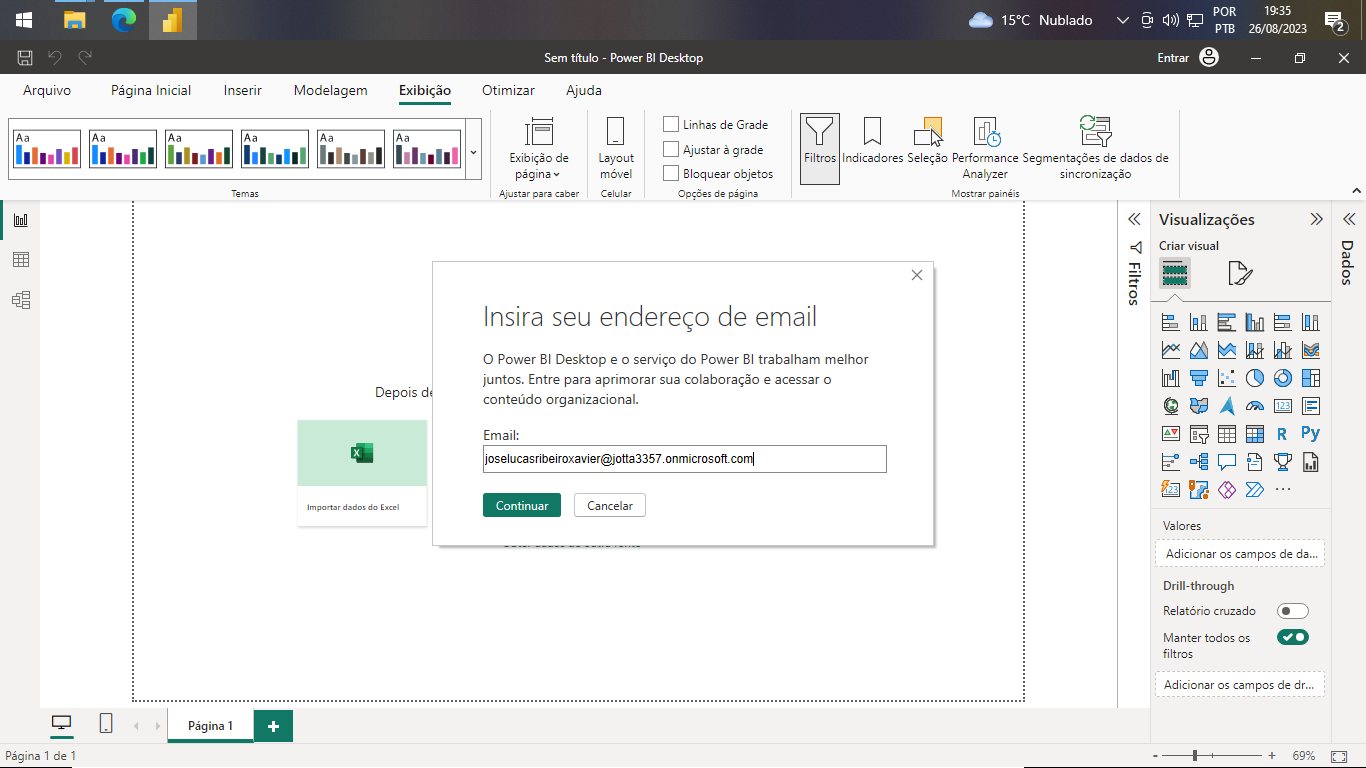This screenshot has height=768, width=1366.
Task: Select the clustered column chart visual
Action: 1254,323
